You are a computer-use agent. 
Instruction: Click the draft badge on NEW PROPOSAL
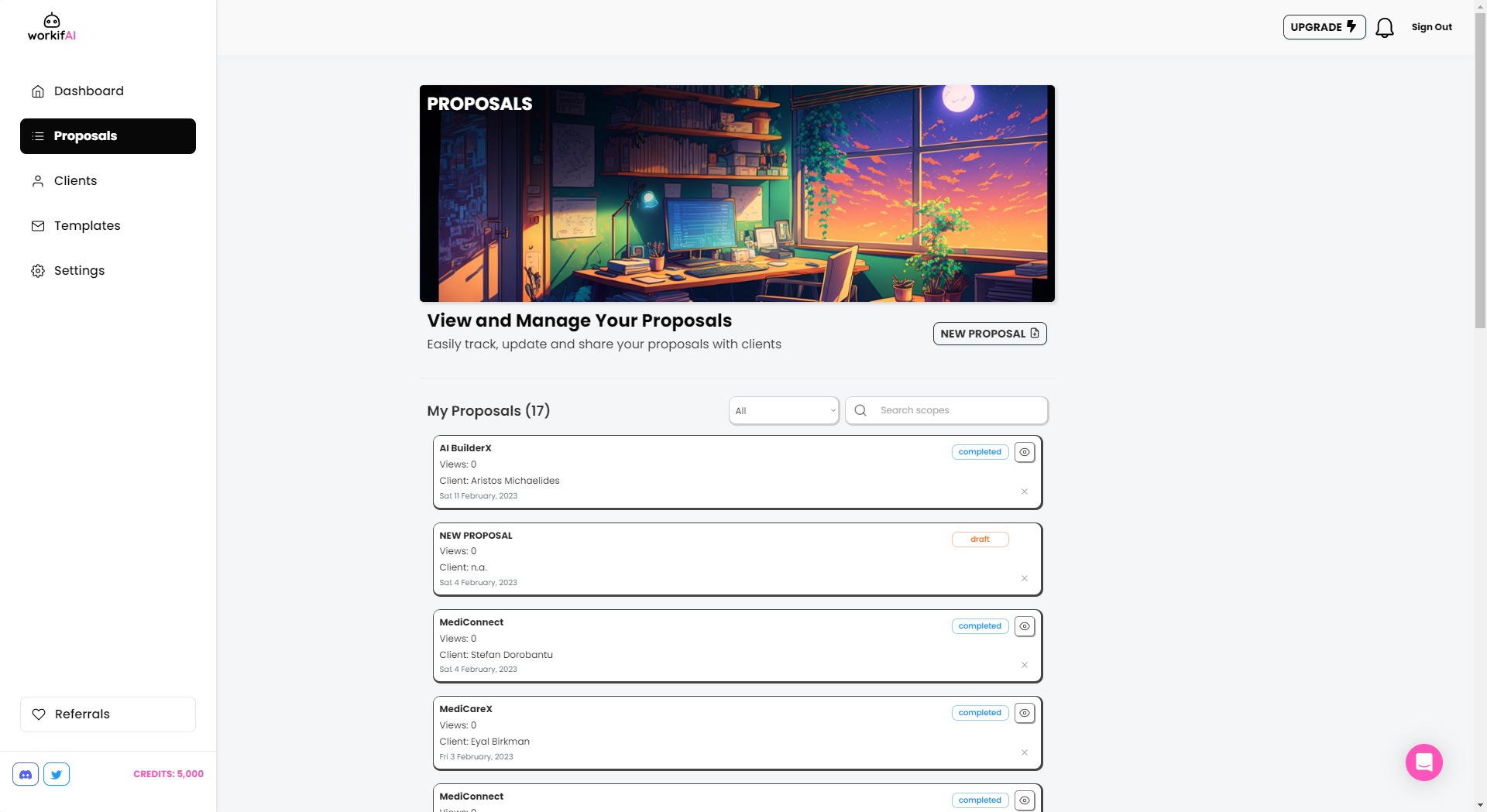point(980,540)
